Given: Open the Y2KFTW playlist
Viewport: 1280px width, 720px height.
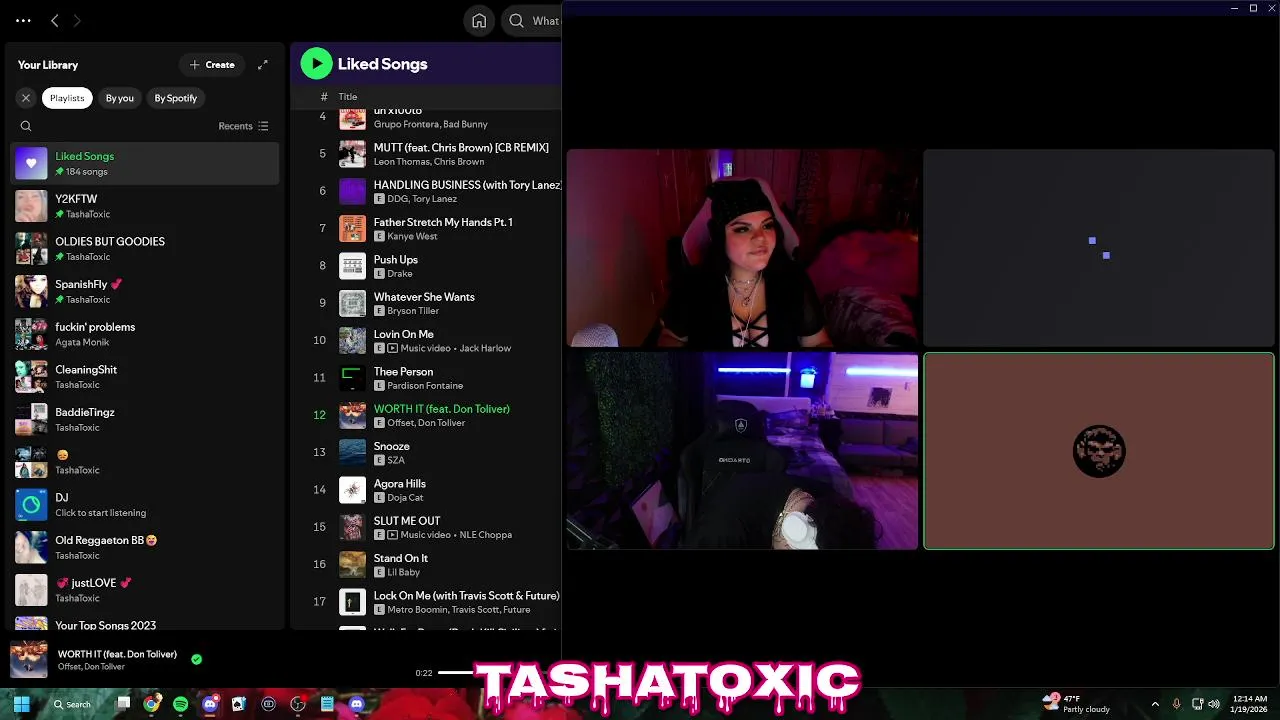Looking at the screenshot, I should 145,206.
